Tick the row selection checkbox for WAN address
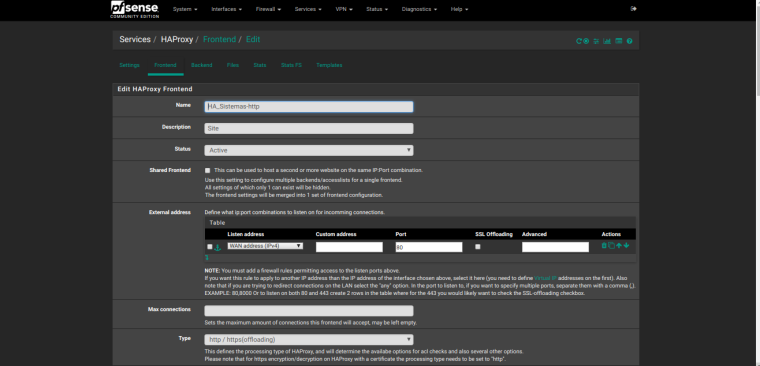The width and height of the screenshot is (760, 366). click(x=209, y=247)
